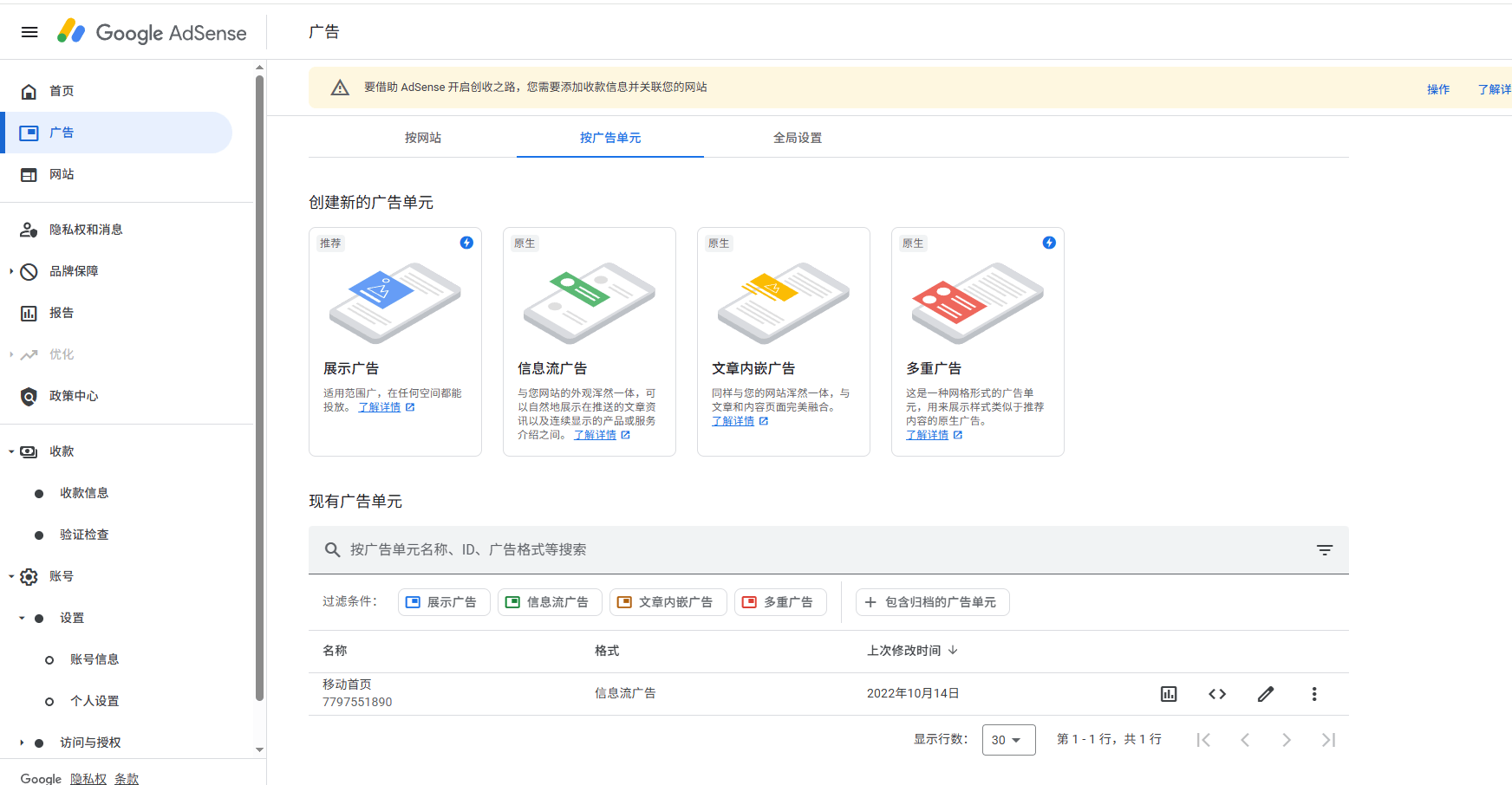Click the AMP lightning icon on 多重广告 card
The height and width of the screenshot is (785, 1512).
(x=1049, y=243)
